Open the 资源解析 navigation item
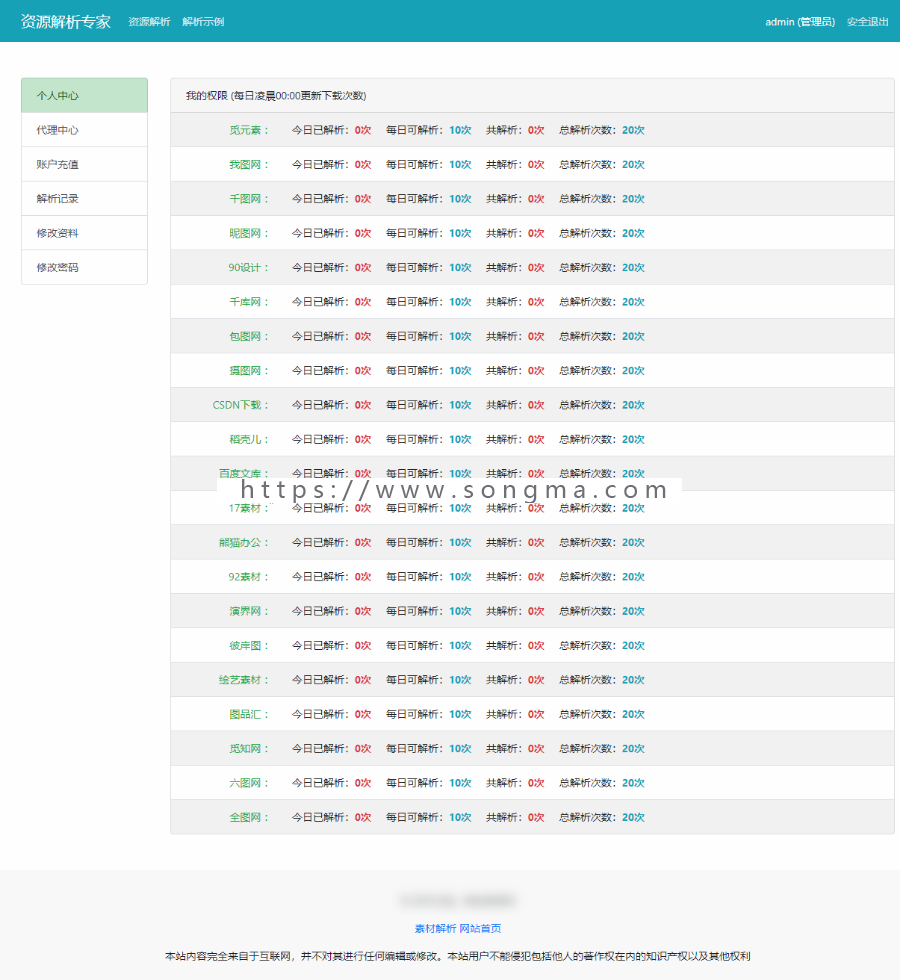This screenshot has height=980, width=900. click(149, 22)
